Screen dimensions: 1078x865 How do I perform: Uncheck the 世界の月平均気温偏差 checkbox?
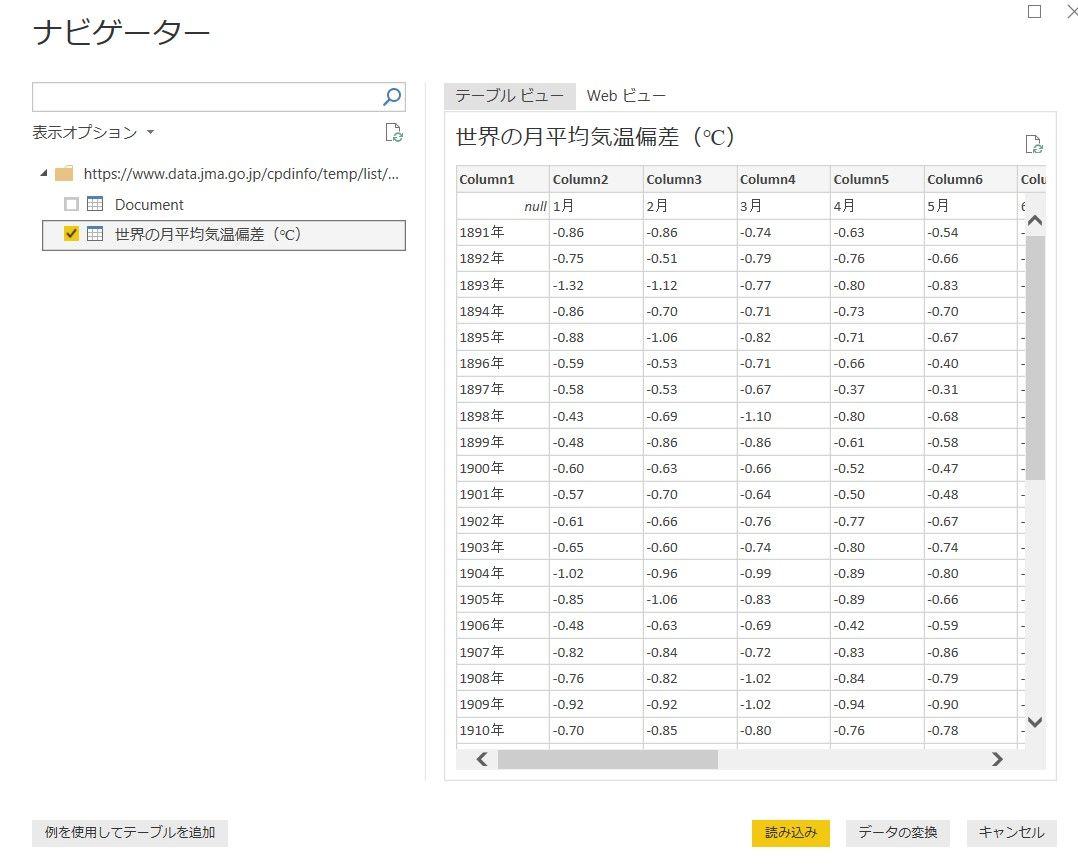[71, 234]
